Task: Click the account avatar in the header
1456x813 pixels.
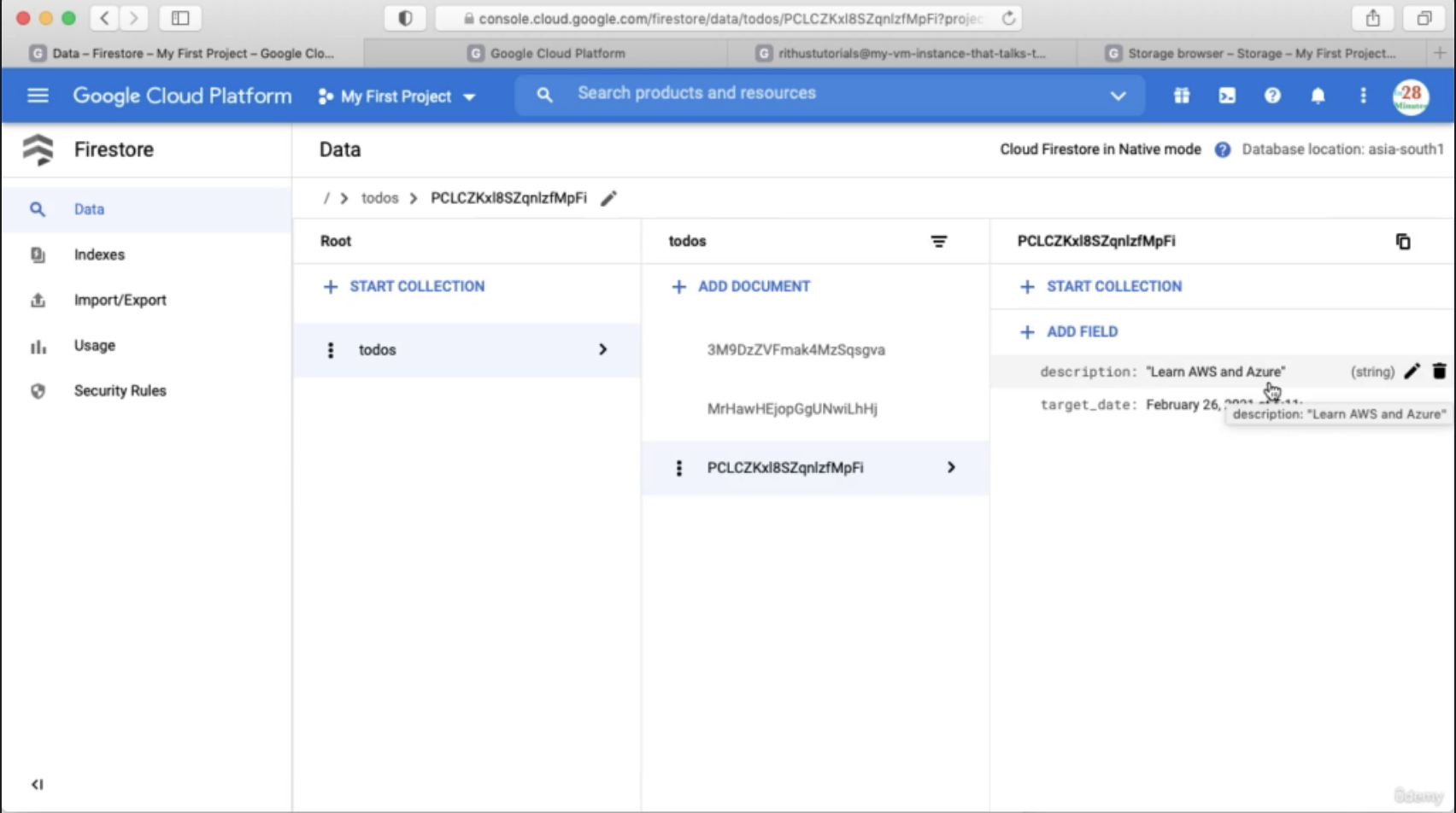Action: point(1411,96)
